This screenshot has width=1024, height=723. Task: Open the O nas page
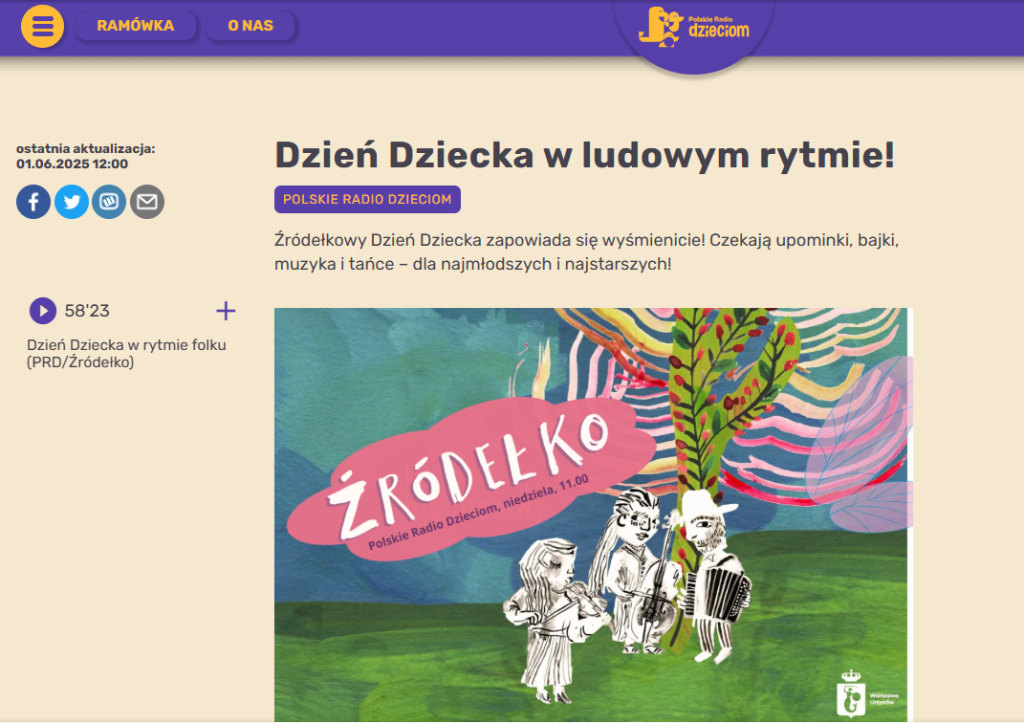pos(251,25)
